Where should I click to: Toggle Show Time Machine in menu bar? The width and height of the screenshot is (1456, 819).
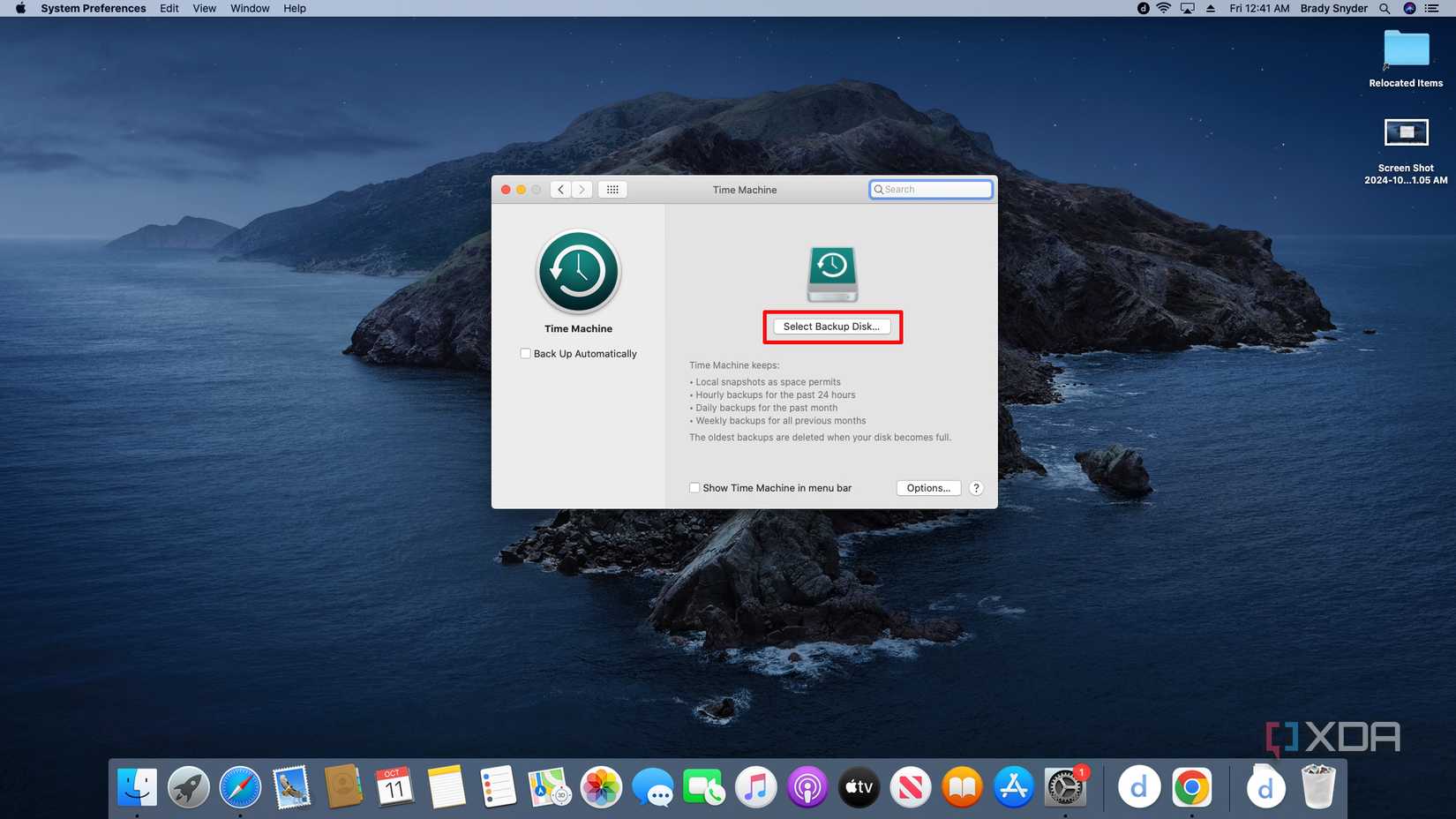coord(694,488)
